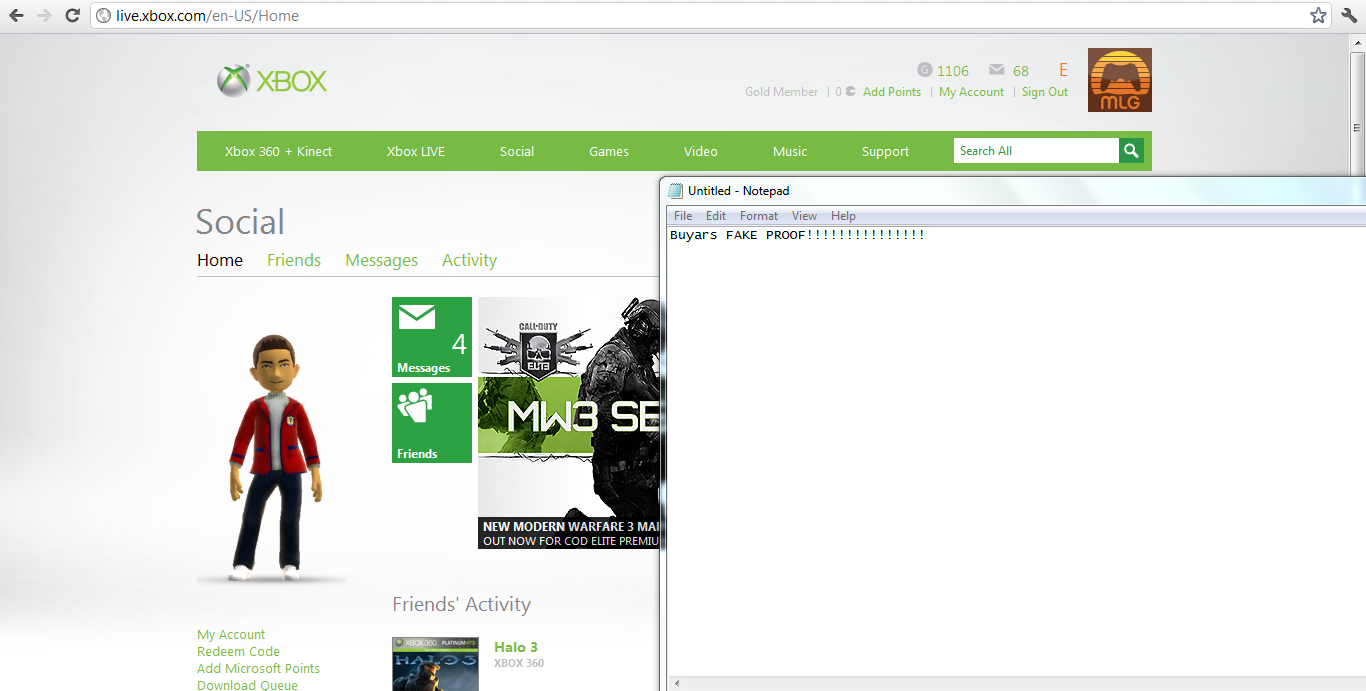This screenshot has height=691, width=1366.
Task: Open Chrome wrench settings menu
Action: tap(1348, 15)
